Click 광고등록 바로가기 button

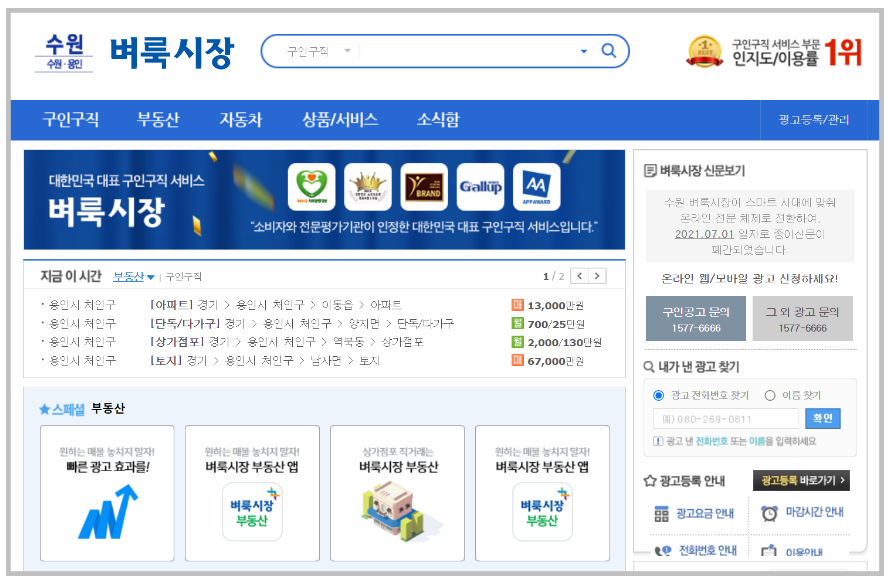[801, 480]
